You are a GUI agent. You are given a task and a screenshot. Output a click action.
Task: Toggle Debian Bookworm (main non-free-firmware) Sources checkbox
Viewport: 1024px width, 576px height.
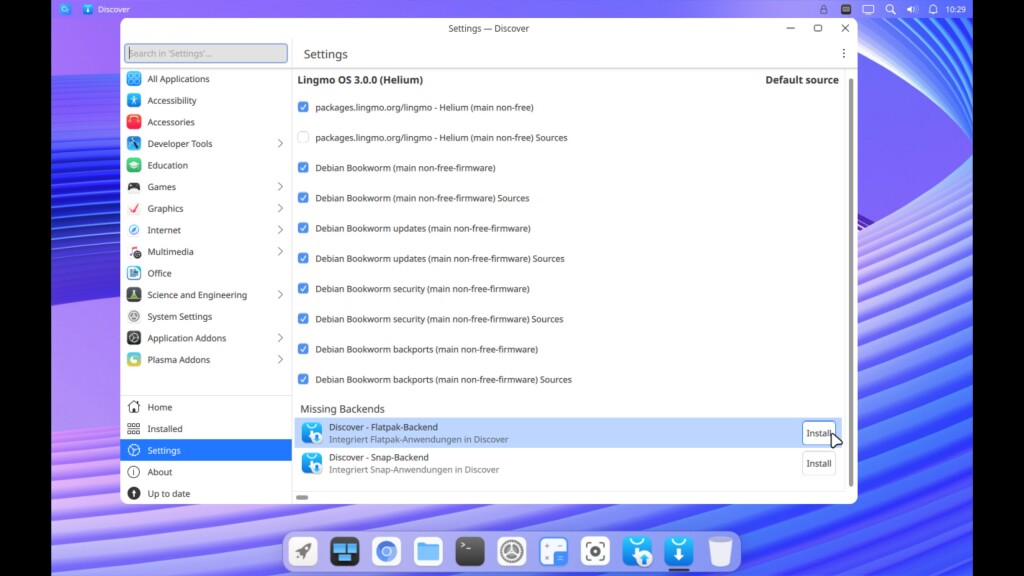[x=303, y=197]
